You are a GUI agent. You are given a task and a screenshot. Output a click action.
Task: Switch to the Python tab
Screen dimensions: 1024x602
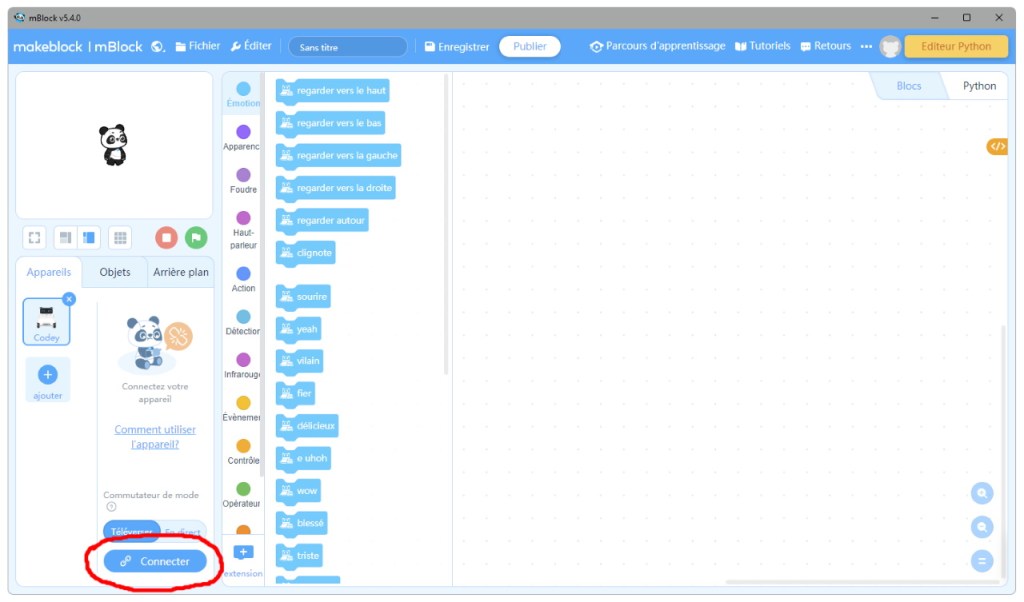pyautogui.click(x=979, y=86)
